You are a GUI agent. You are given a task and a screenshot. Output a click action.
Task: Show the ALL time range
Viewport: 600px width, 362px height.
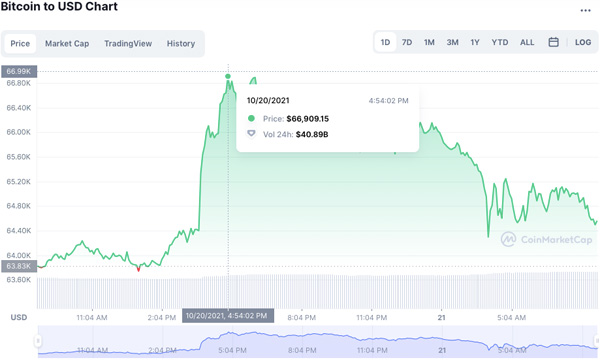coord(527,42)
